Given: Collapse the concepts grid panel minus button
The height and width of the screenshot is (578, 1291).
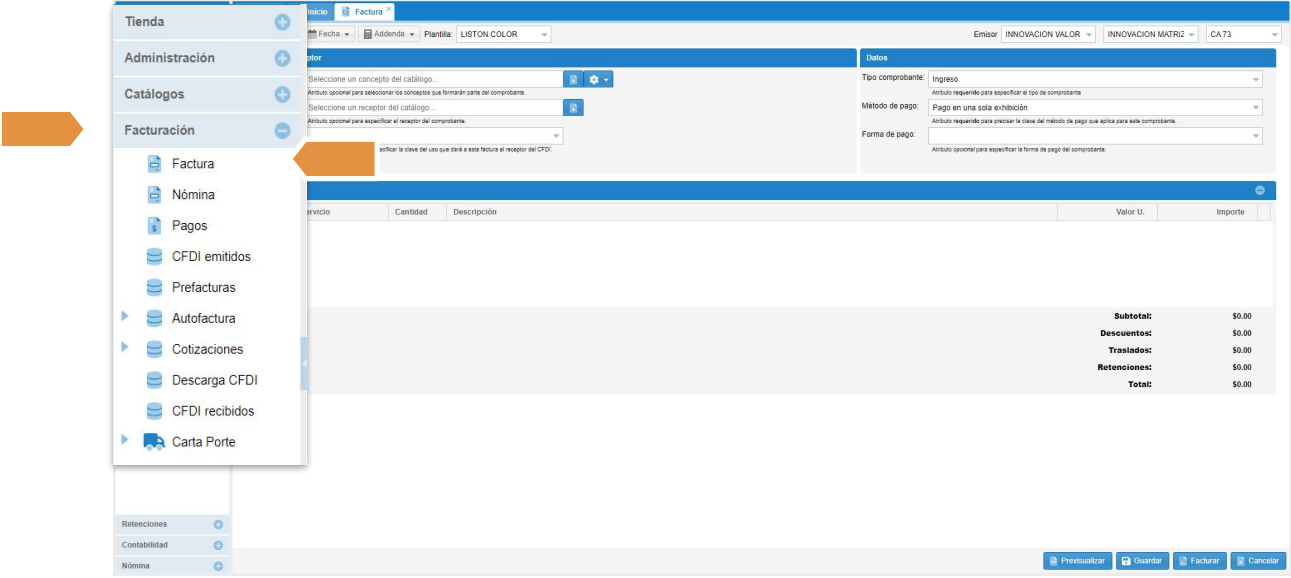Looking at the screenshot, I should click(1260, 190).
